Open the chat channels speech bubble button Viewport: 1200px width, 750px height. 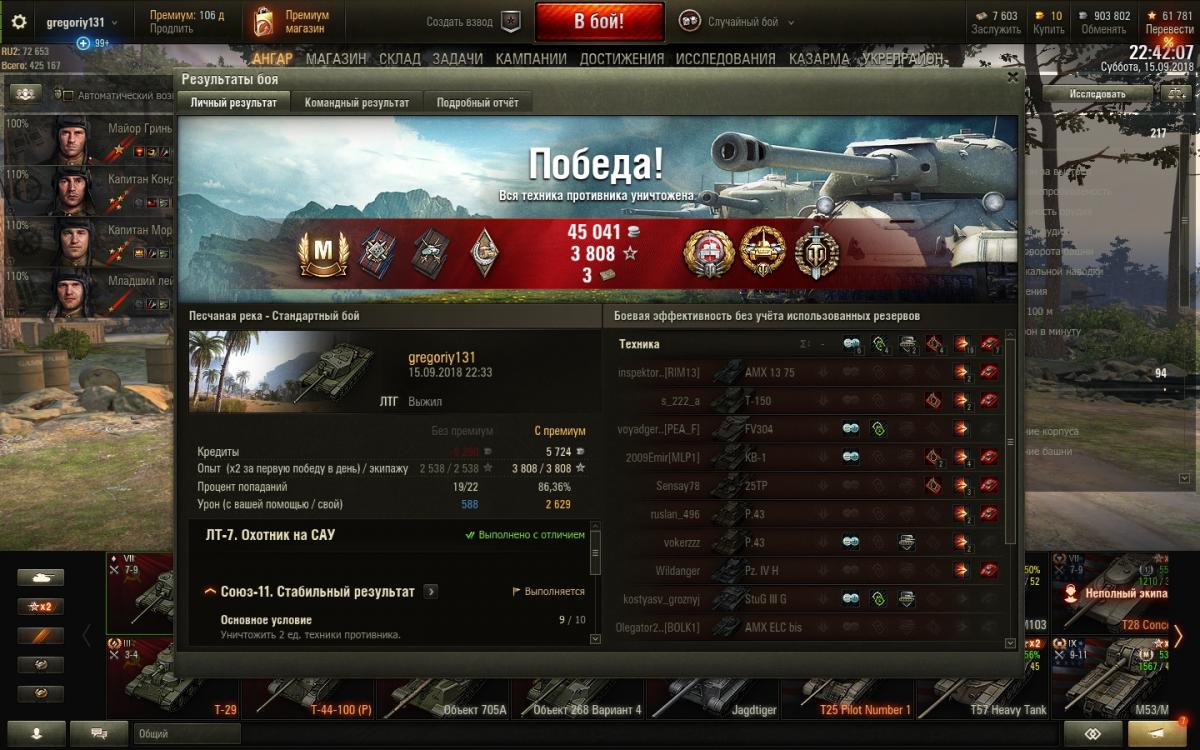(99, 733)
